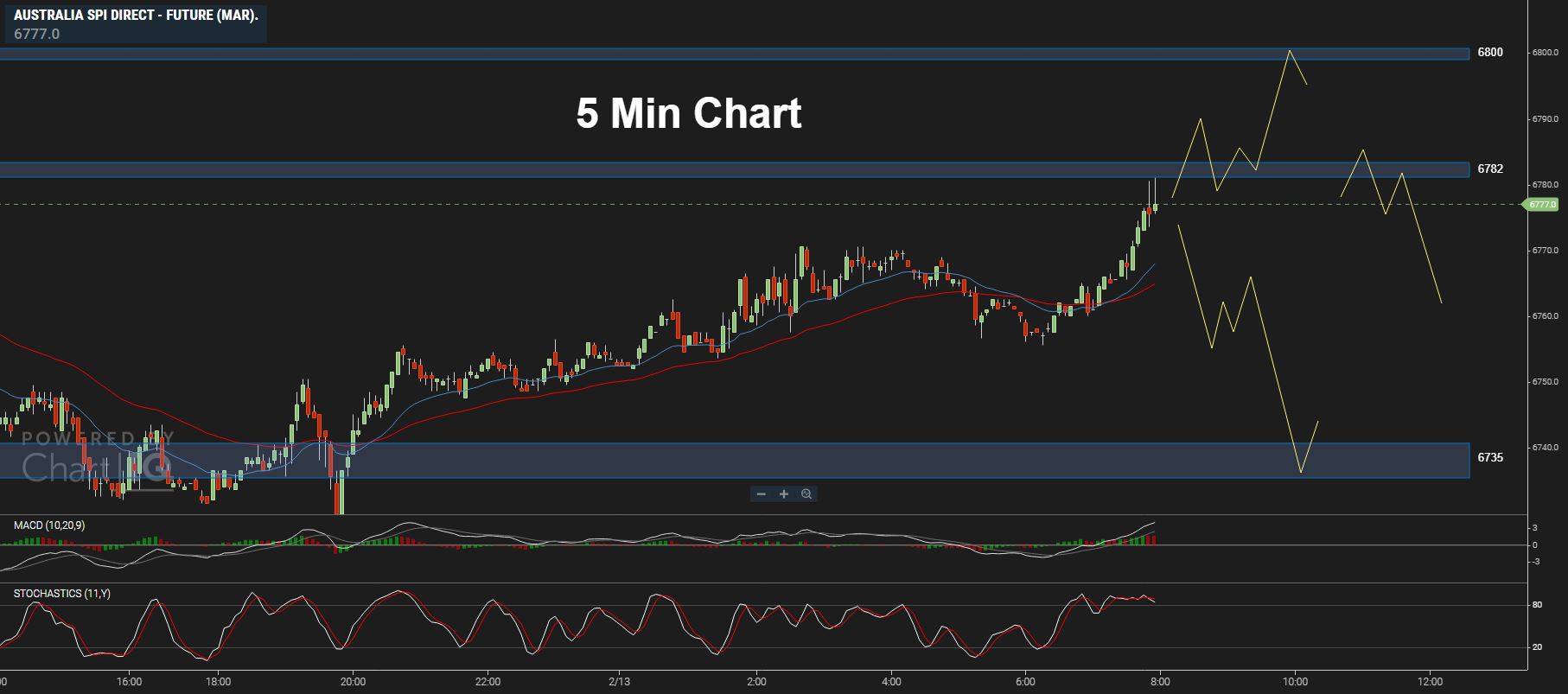This screenshot has height=694, width=1568.
Task: Select the Australia SPI Direct Future title
Action: click(x=136, y=15)
